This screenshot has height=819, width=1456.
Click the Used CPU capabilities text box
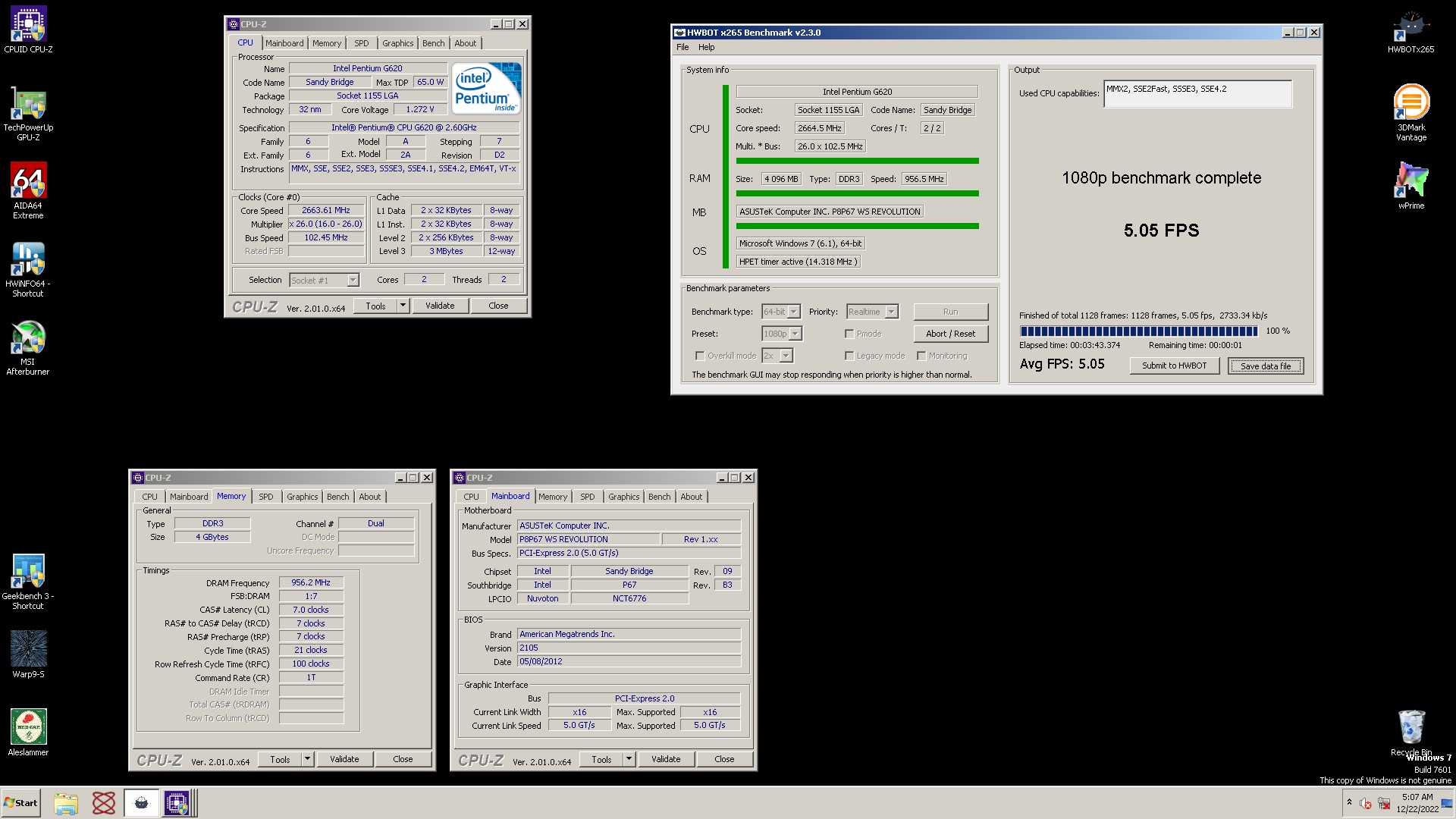pos(1197,94)
